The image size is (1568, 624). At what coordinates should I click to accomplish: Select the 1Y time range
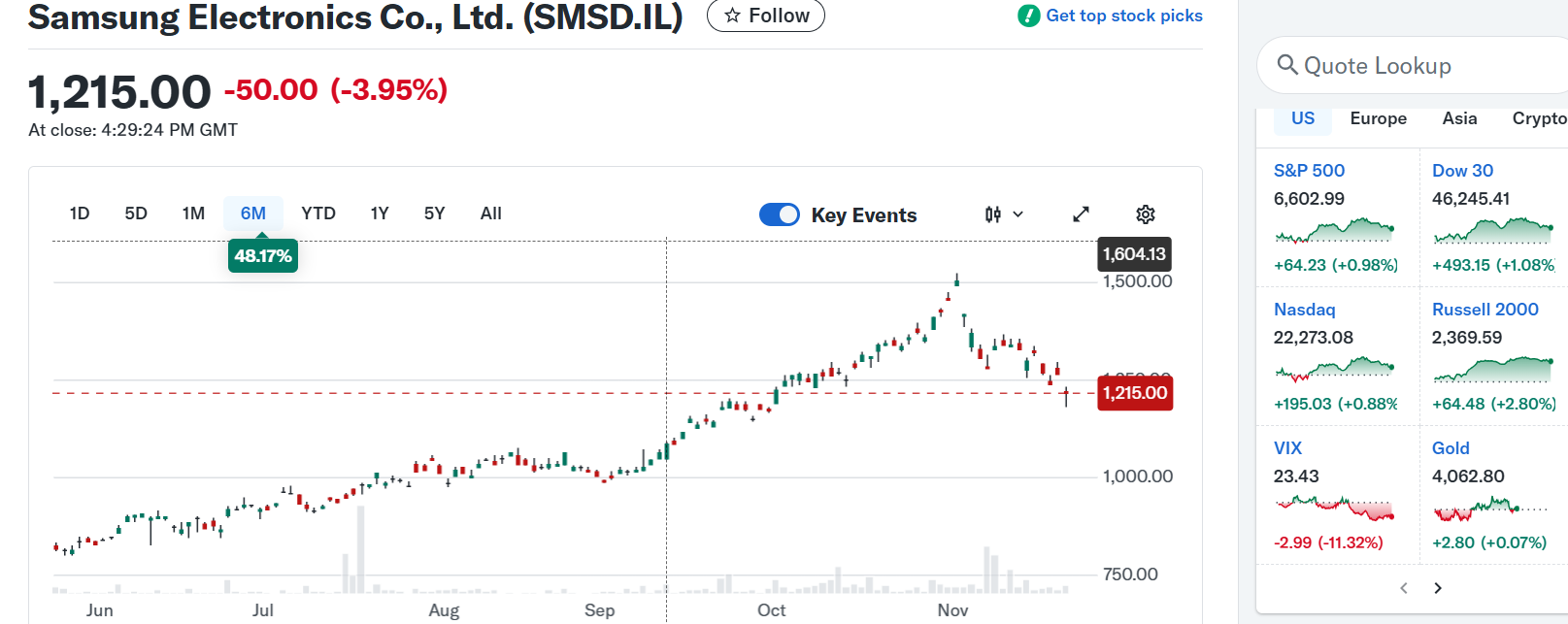(x=380, y=213)
